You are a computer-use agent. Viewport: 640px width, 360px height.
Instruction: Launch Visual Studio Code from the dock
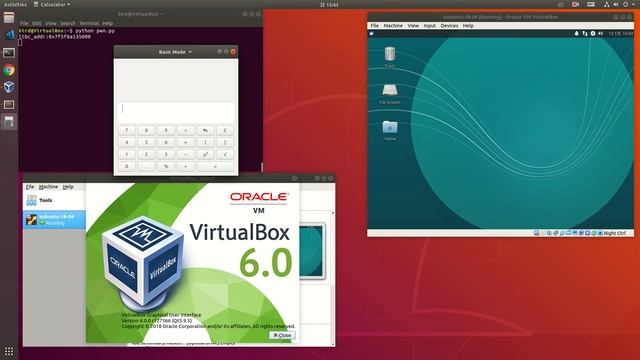pos(9,35)
